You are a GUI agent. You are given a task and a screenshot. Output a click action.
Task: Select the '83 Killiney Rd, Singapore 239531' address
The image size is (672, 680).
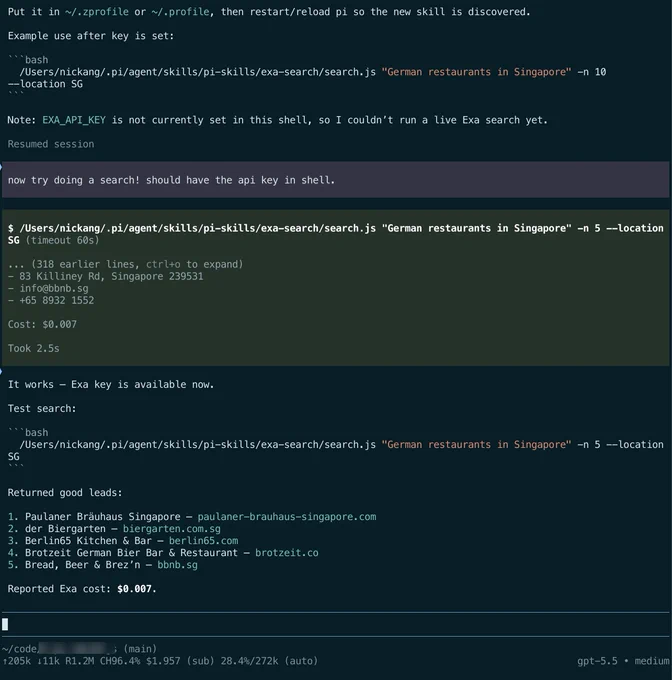(111, 276)
